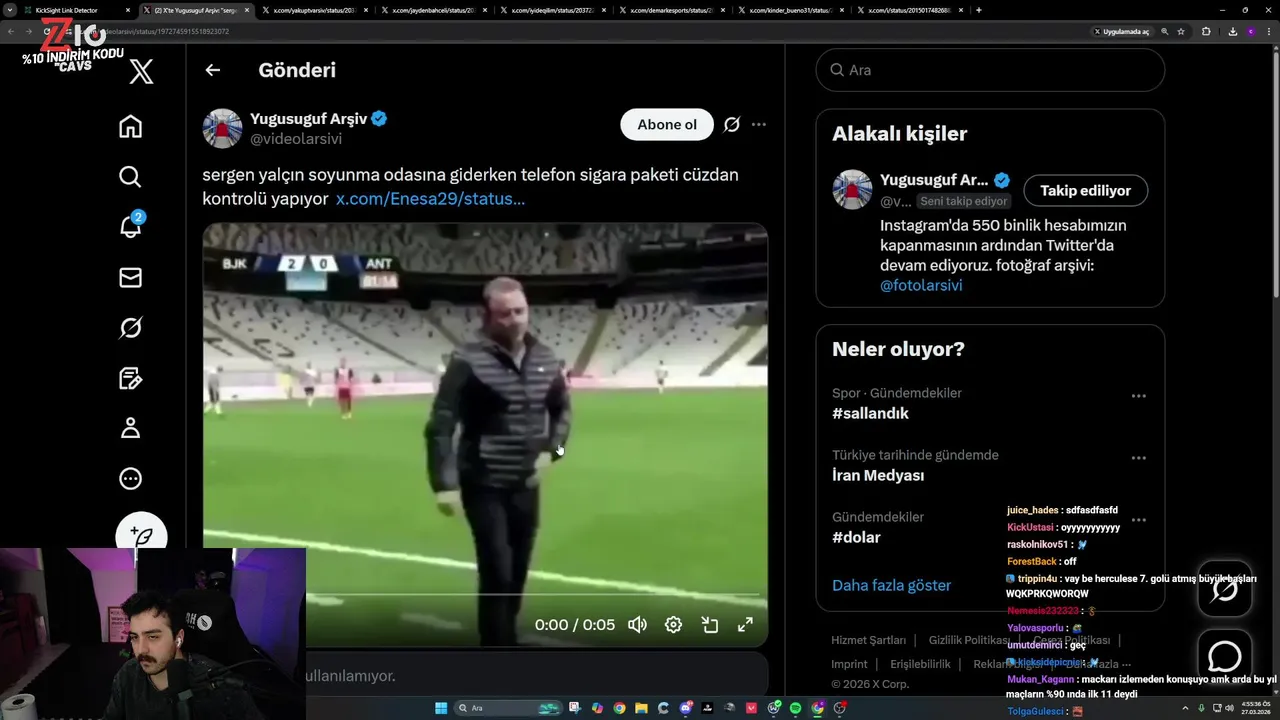Open Imprint footer link
This screenshot has width=1280, height=720.
point(849,664)
